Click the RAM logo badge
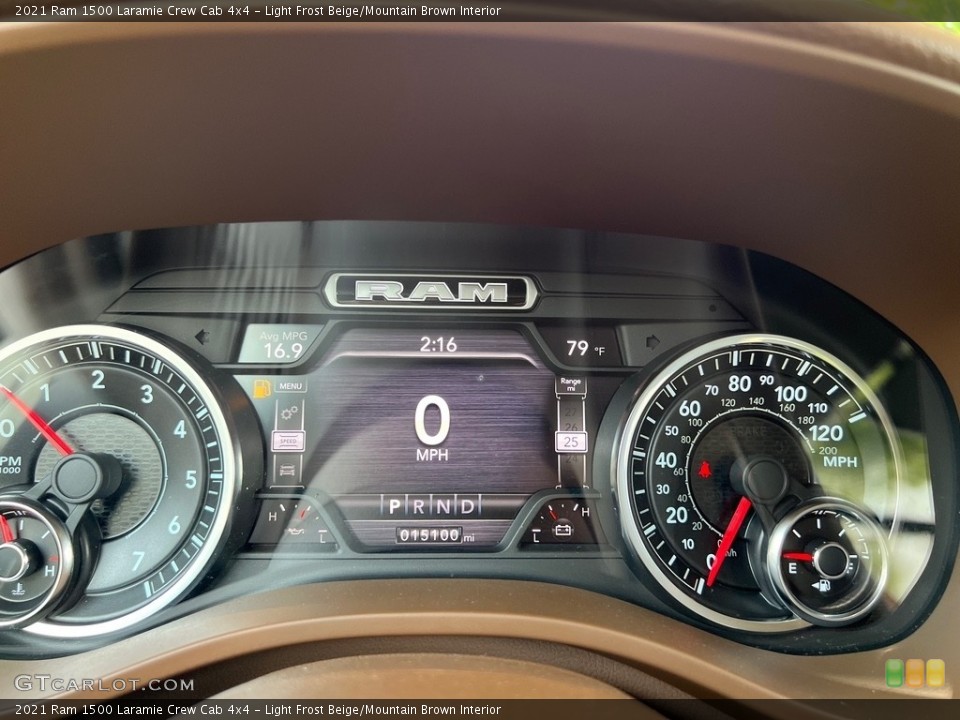Screen dimensions: 960x720 [x=431, y=292]
